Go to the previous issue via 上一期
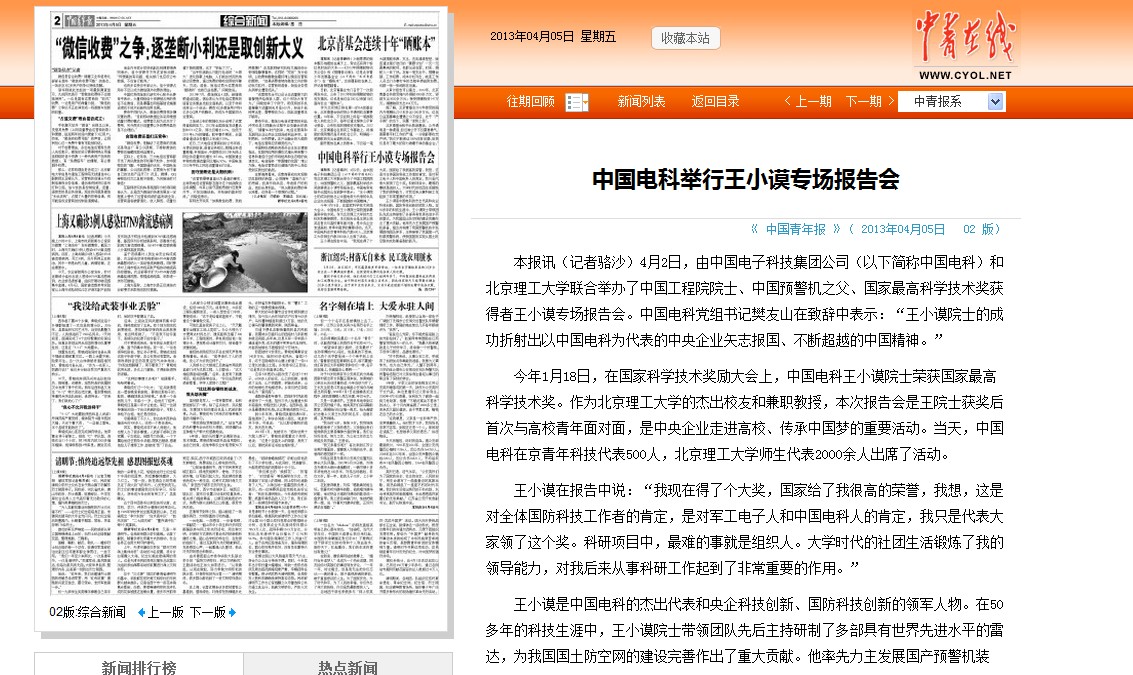This screenshot has width=1133, height=675. click(x=812, y=101)
